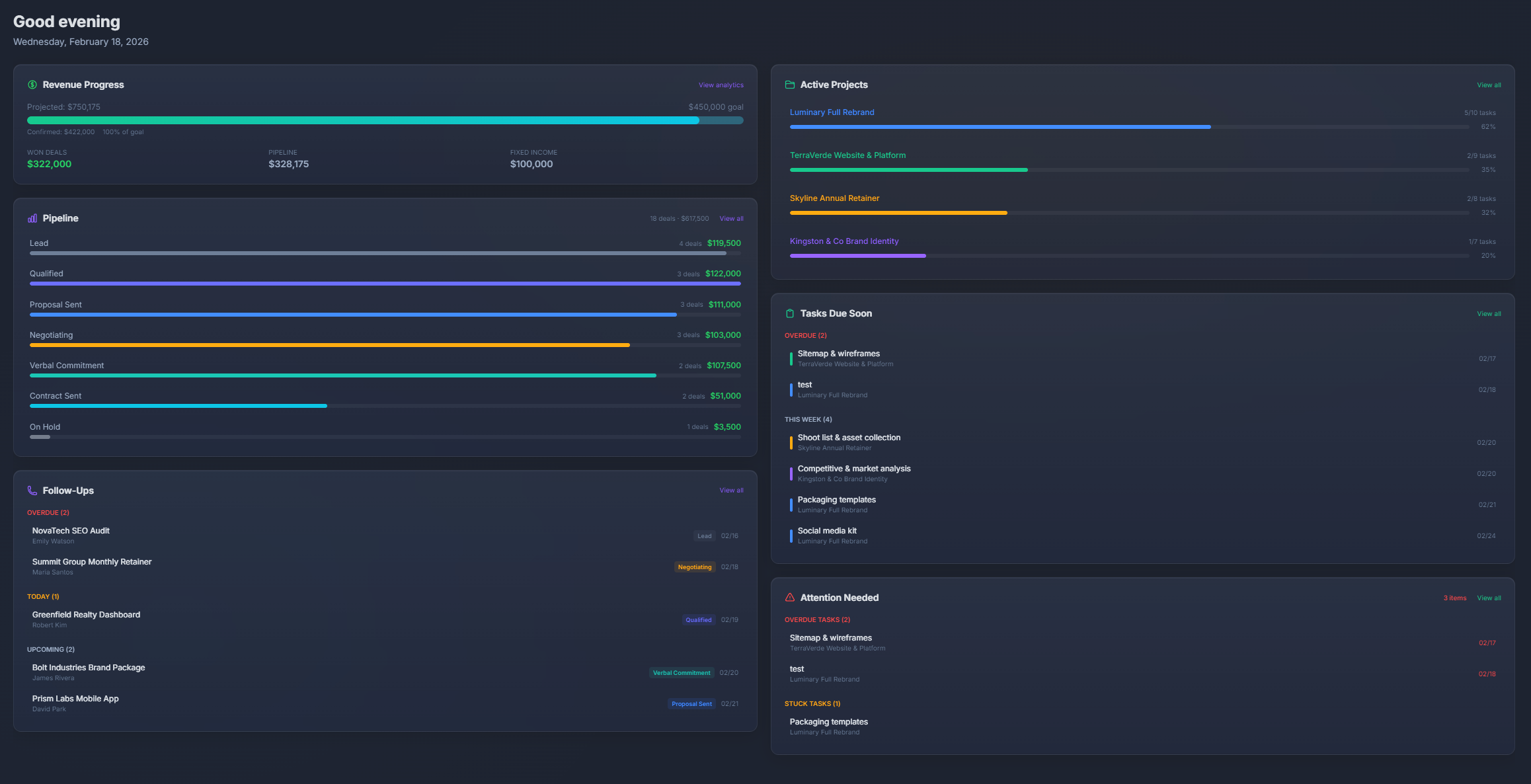1531x784 pixels.
Task: Click View all in Attention Needed
Action: click(1489, 597)
